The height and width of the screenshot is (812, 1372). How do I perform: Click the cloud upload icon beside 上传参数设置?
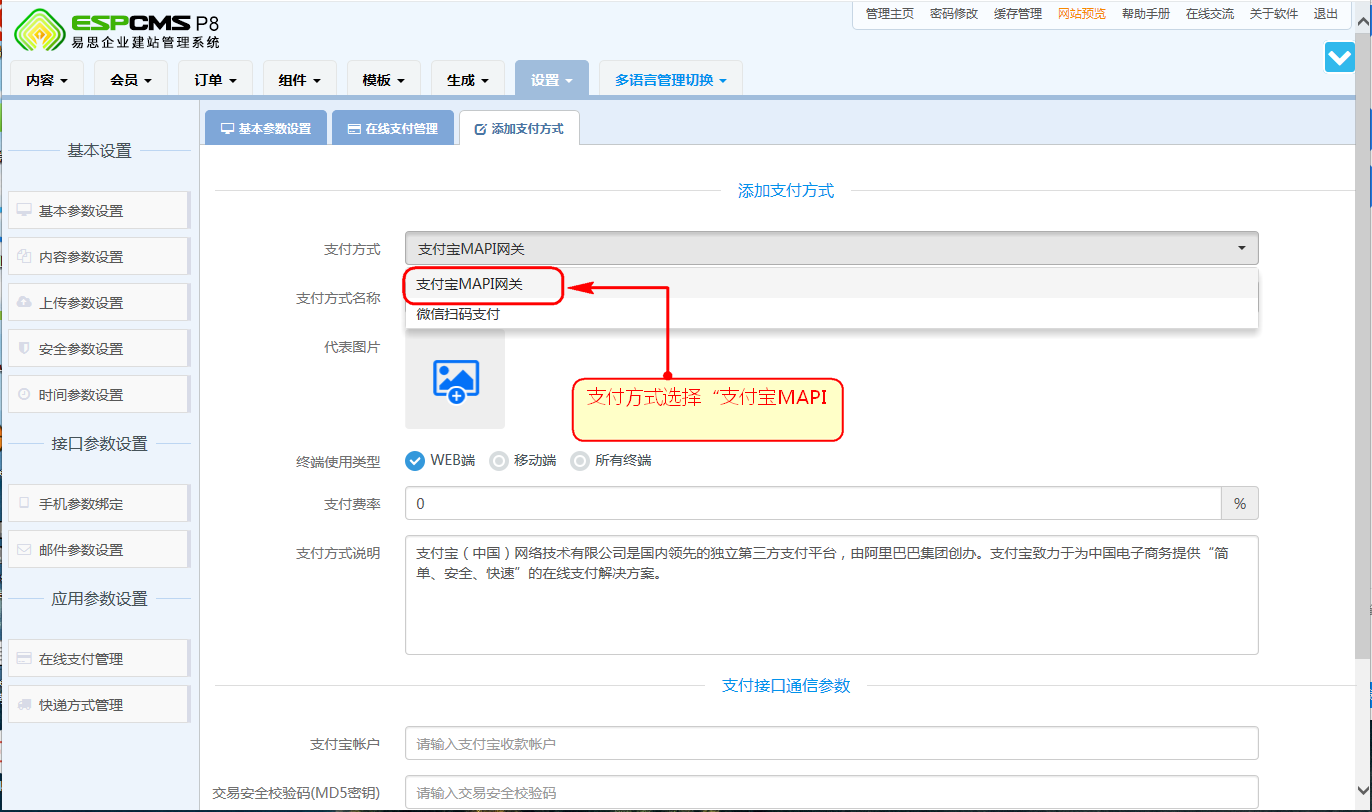[x=24, y=302]
